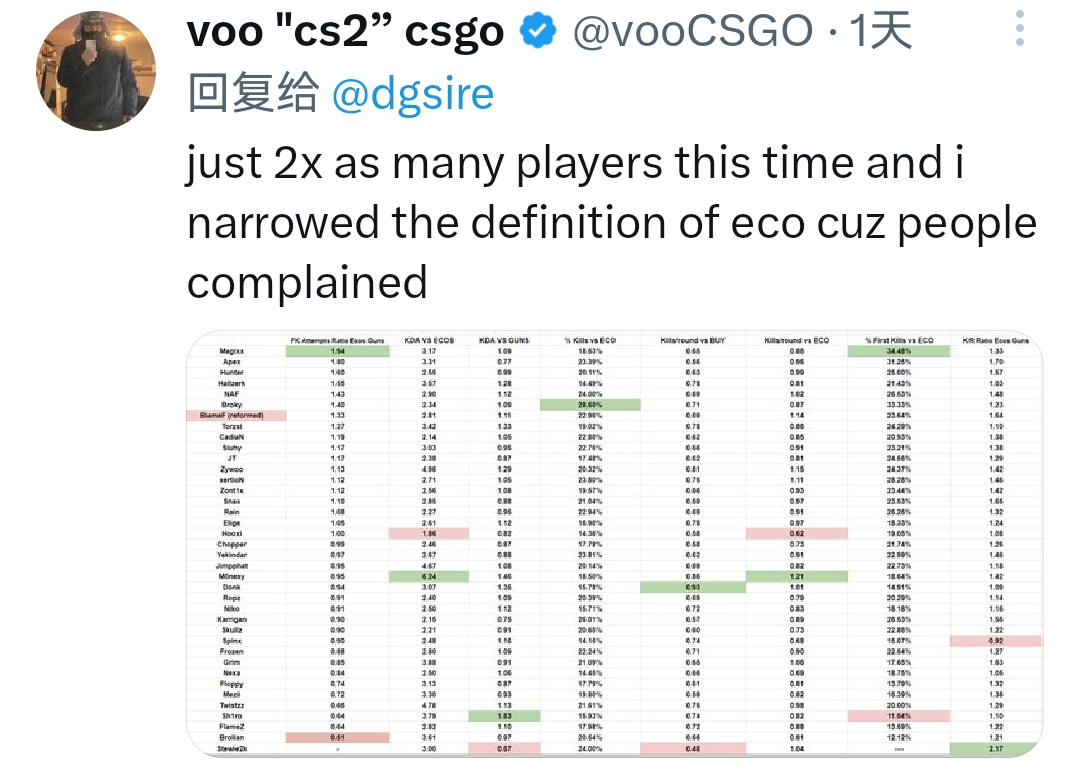The height and width of the screenshot is (770, 1080).
Task: Click the % Kills vs ECO column header
Action: (590, 340)
